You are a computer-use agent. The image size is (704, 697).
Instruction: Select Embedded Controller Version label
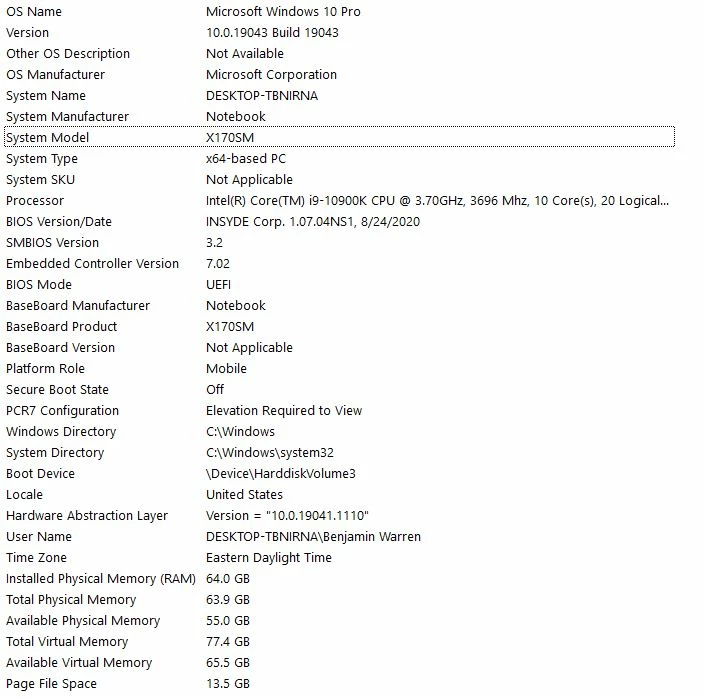[92, 264]
